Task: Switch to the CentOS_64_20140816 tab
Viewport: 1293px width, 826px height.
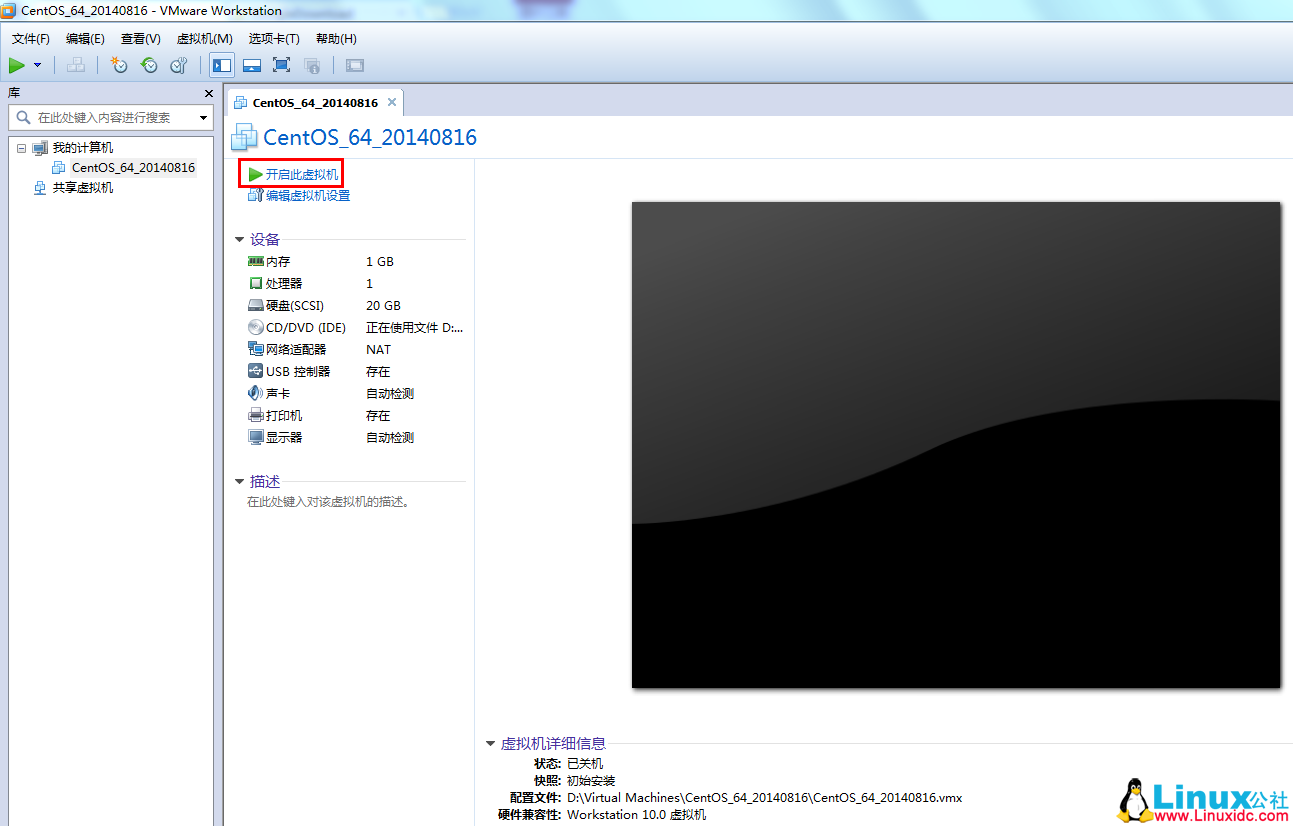Action: click(x=315, y=103)
